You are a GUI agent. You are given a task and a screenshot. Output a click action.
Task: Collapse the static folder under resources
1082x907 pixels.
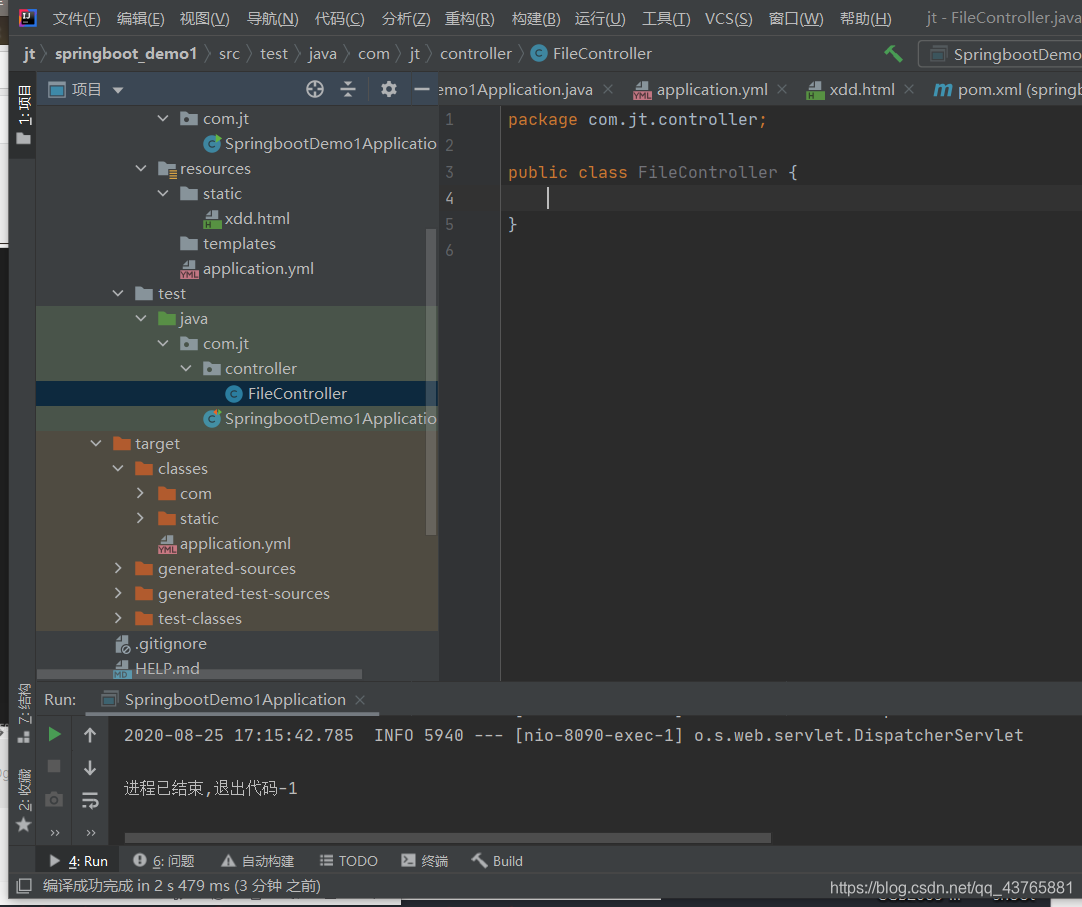(x=164, y=193)
